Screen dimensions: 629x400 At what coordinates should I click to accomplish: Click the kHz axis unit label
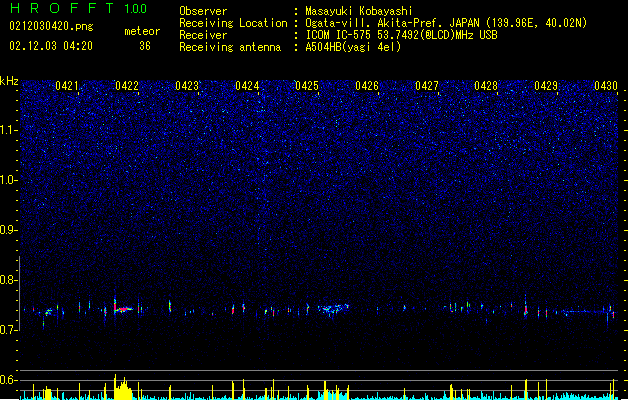coord(9,81)
